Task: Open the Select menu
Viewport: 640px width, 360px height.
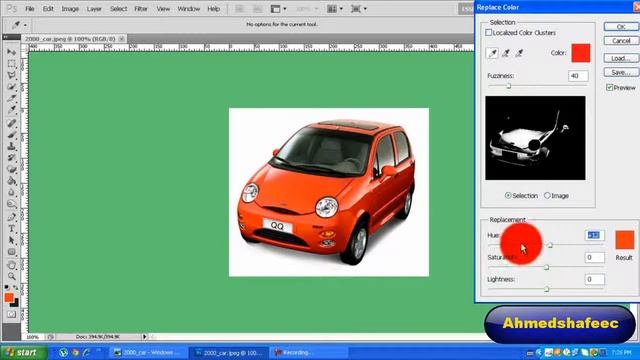Action: click(x=118, y=9)
